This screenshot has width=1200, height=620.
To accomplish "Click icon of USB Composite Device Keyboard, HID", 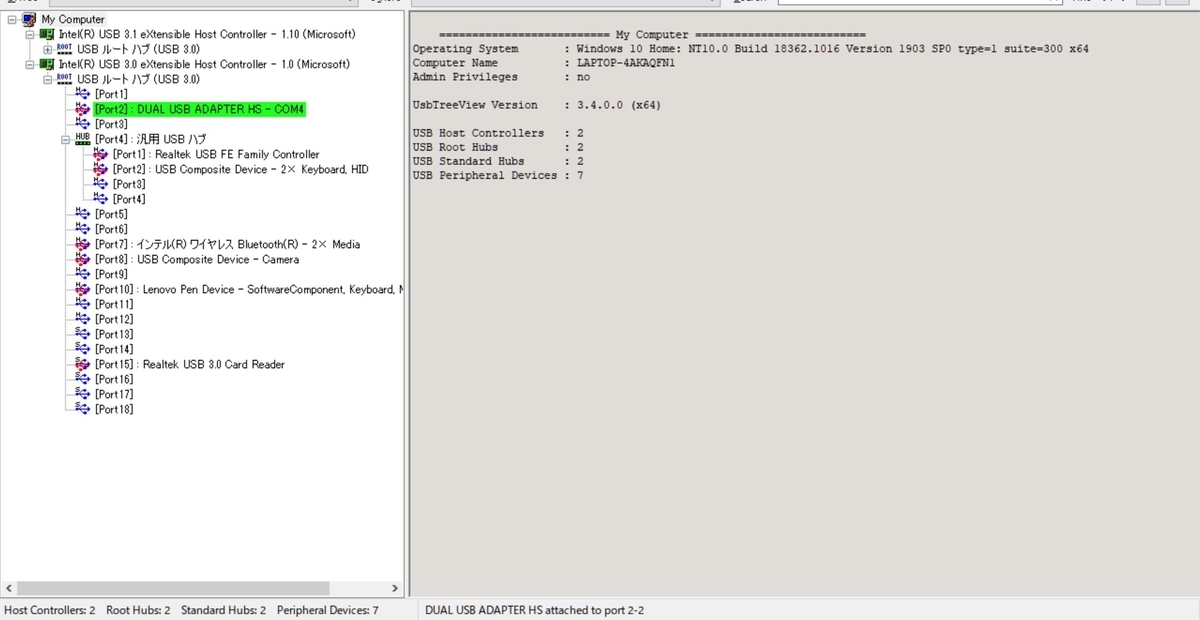I will 101,169.
